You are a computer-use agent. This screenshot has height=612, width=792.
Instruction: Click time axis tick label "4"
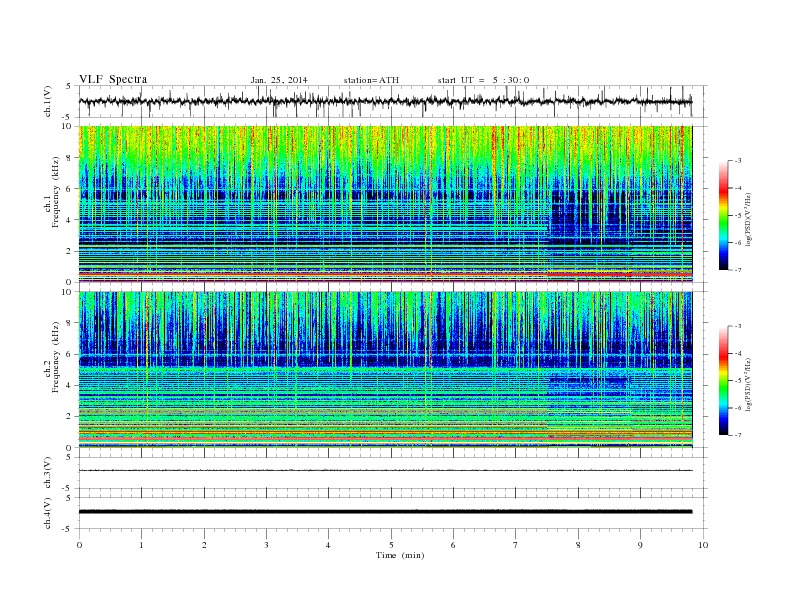[x=328, y=545]
